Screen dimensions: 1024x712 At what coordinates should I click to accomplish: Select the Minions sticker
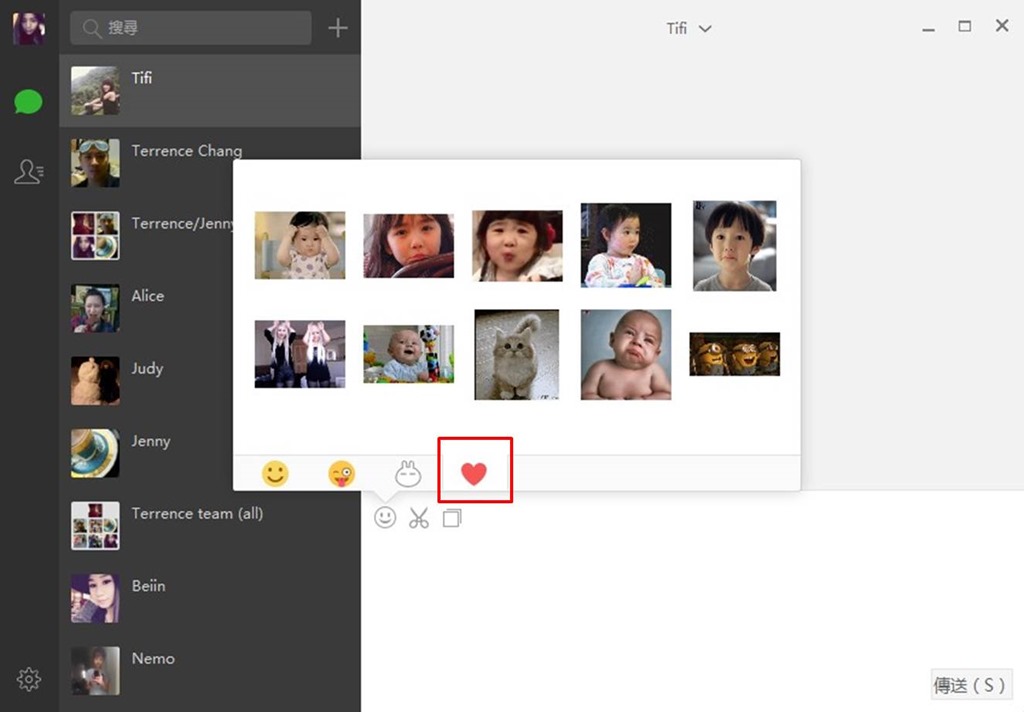pyautogui.click(x=734, y=354)
